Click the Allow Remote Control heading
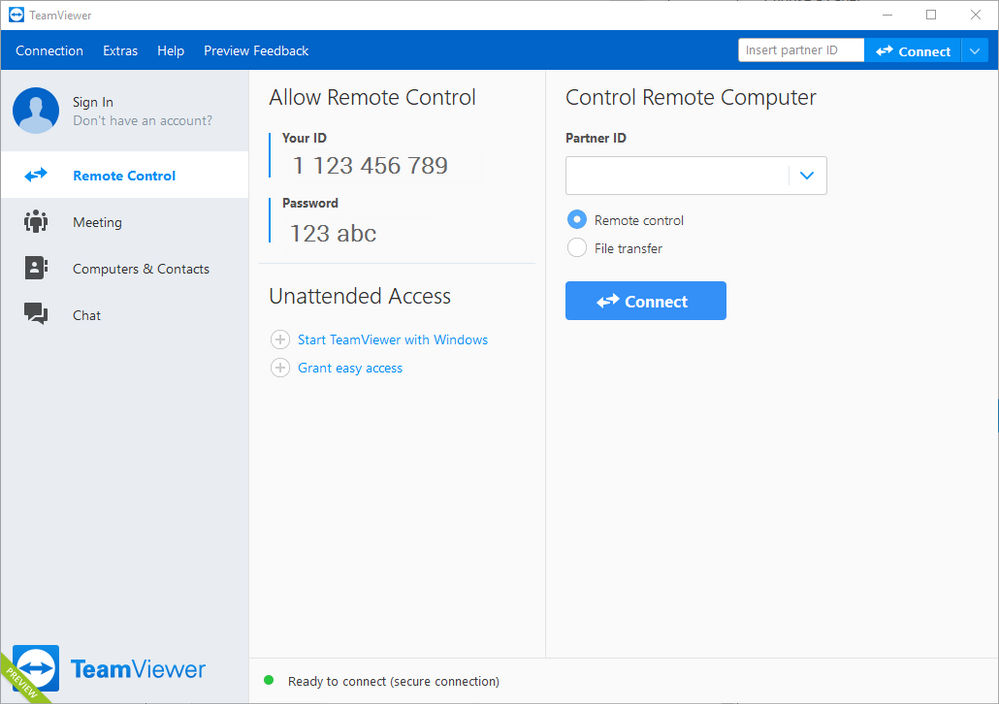 click(x=372, y=97)
